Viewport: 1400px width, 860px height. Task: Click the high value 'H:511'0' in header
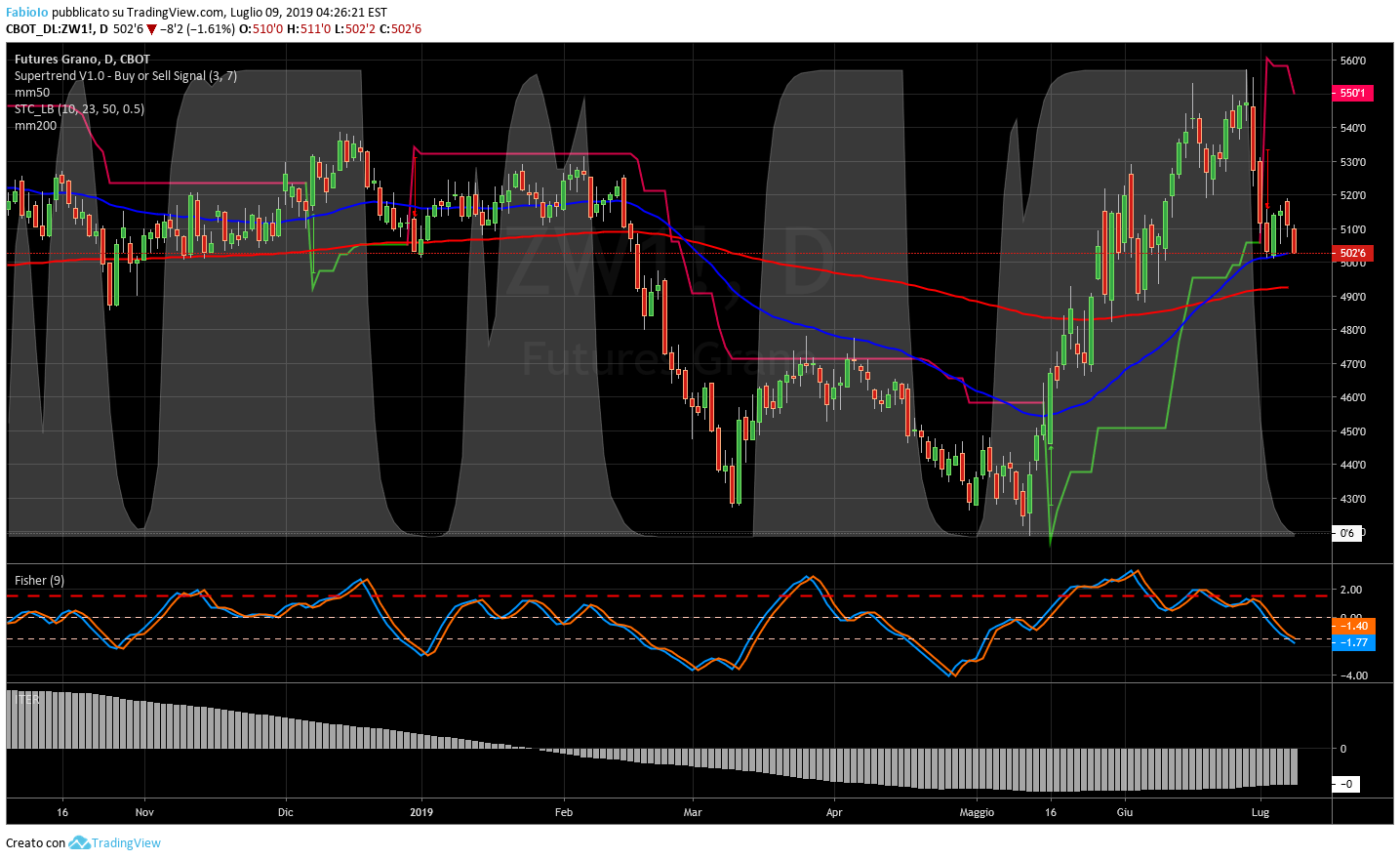point(308,29)
